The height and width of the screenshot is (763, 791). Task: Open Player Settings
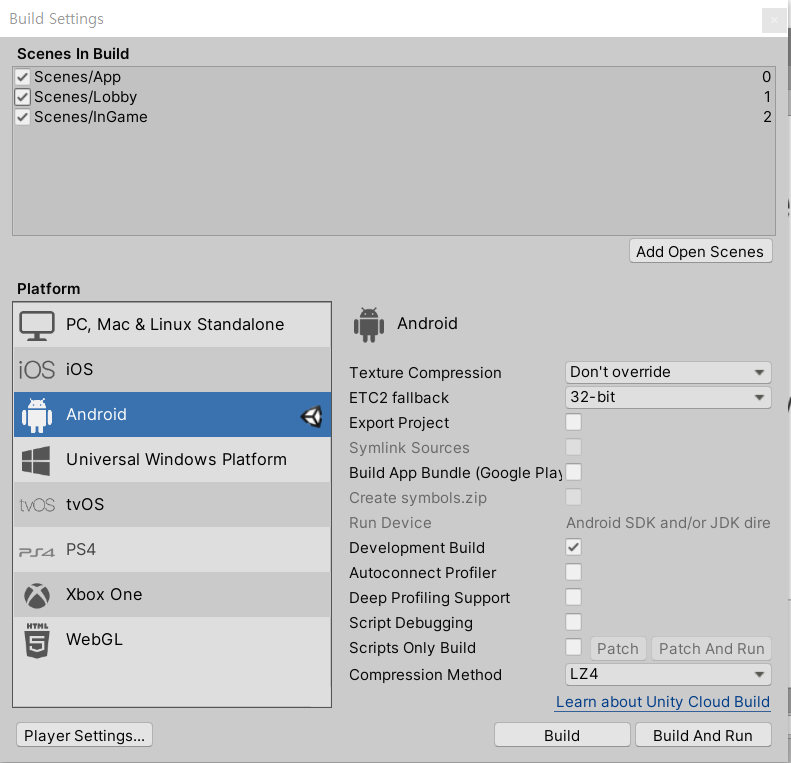point(84,735)
